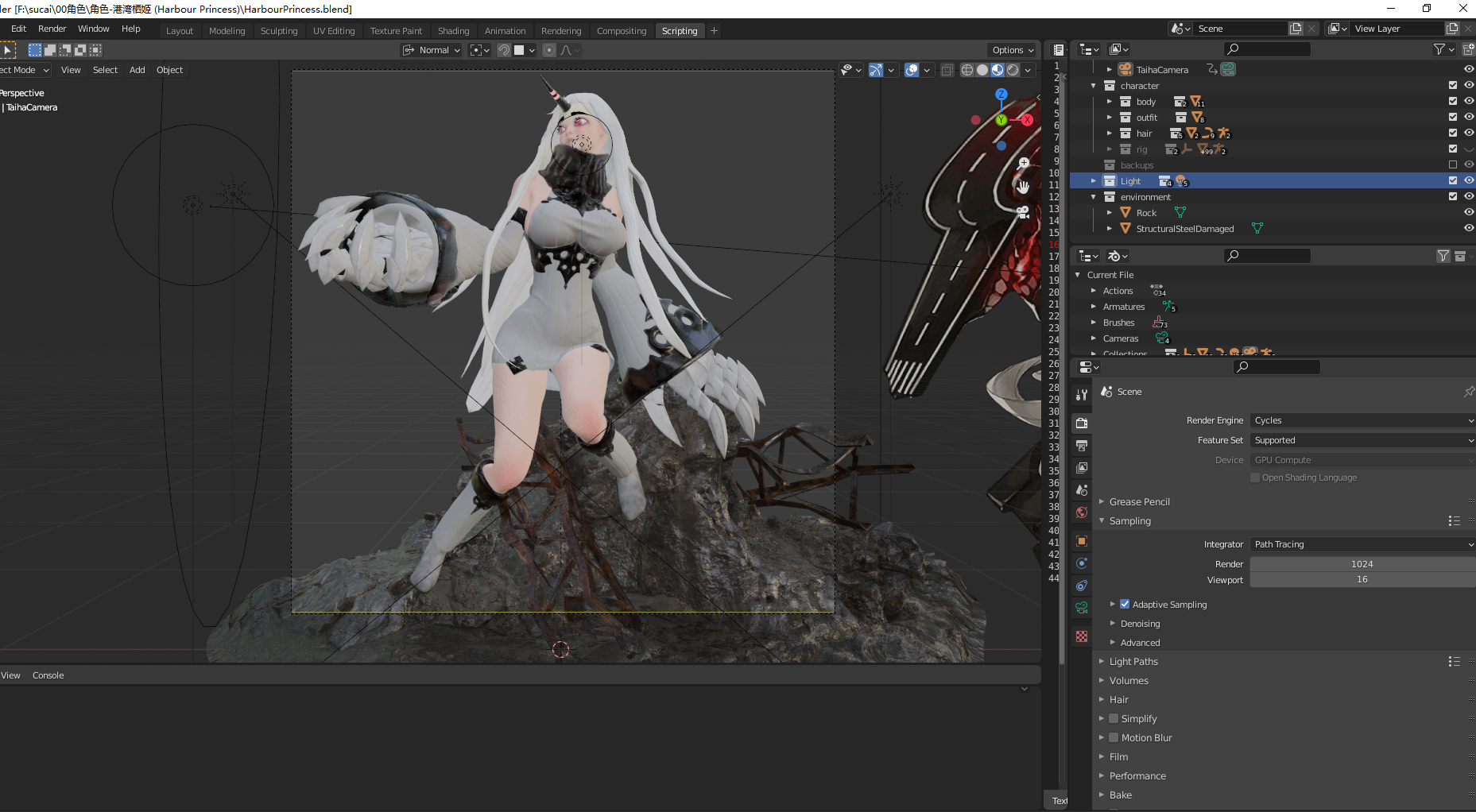Viewport: 1476px width, 812px height.
Task: Expand the body collection in outliner
Action: coord(1110,101)
